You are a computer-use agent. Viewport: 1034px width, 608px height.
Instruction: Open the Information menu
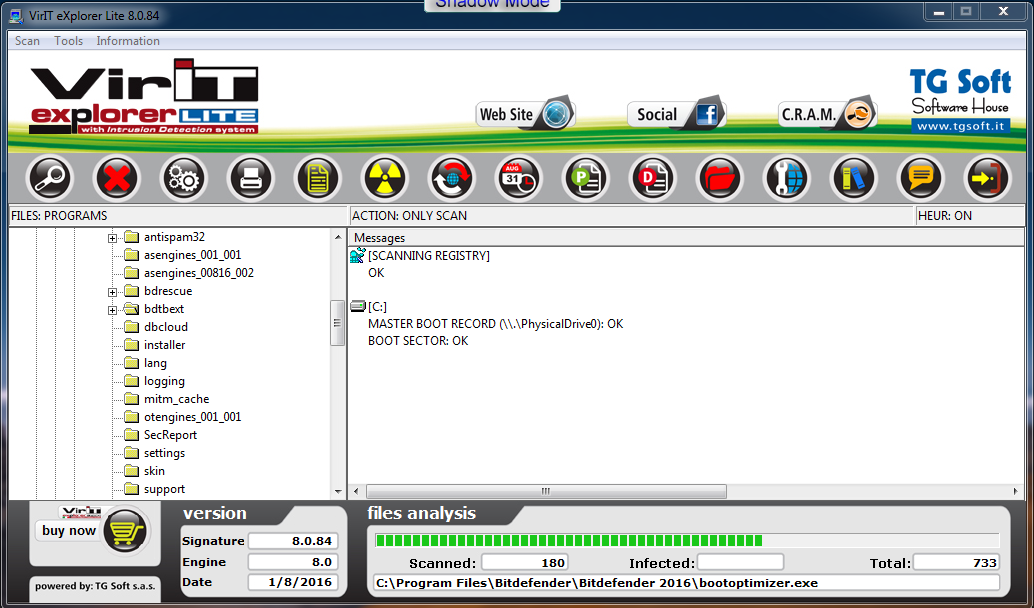[128, 41]
